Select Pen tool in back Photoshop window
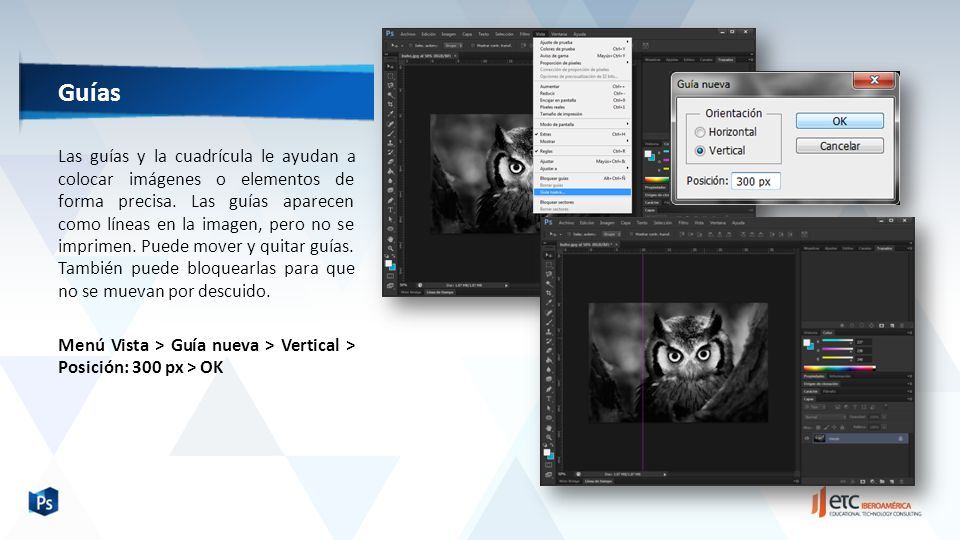Viewport: 960px width, 540px height. click(x=391, y=201)
